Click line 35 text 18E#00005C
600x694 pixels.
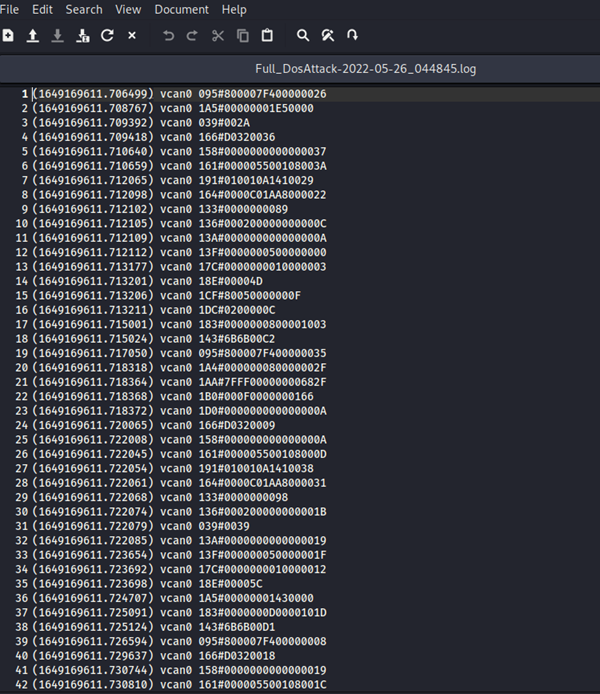[x=230, y=584]
